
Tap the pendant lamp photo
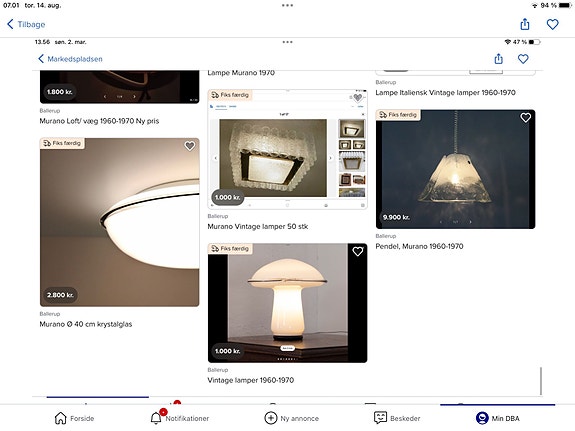[455, 169]
